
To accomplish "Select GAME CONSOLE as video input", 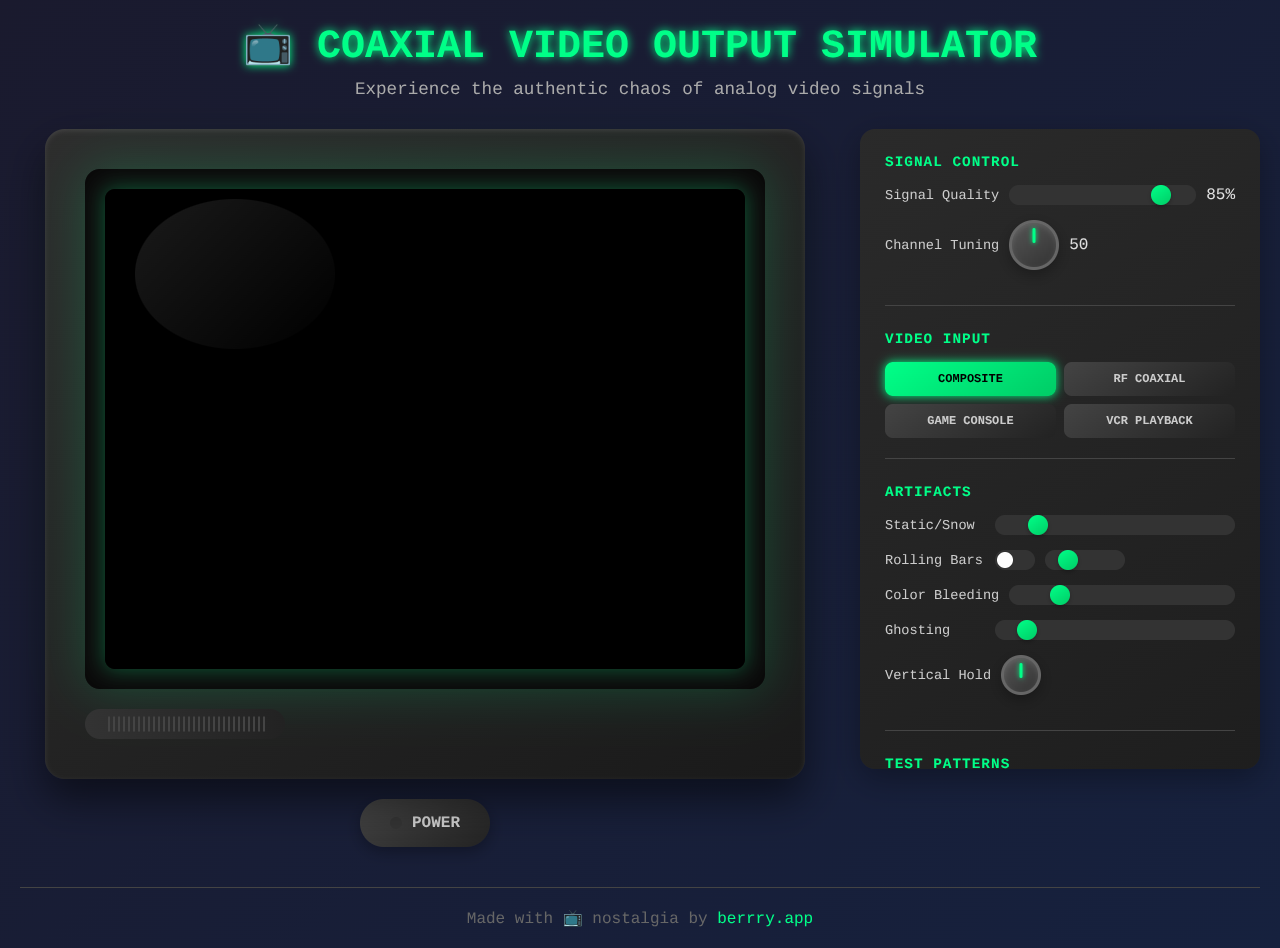I will pyautogui.click(x=969, y=420).
